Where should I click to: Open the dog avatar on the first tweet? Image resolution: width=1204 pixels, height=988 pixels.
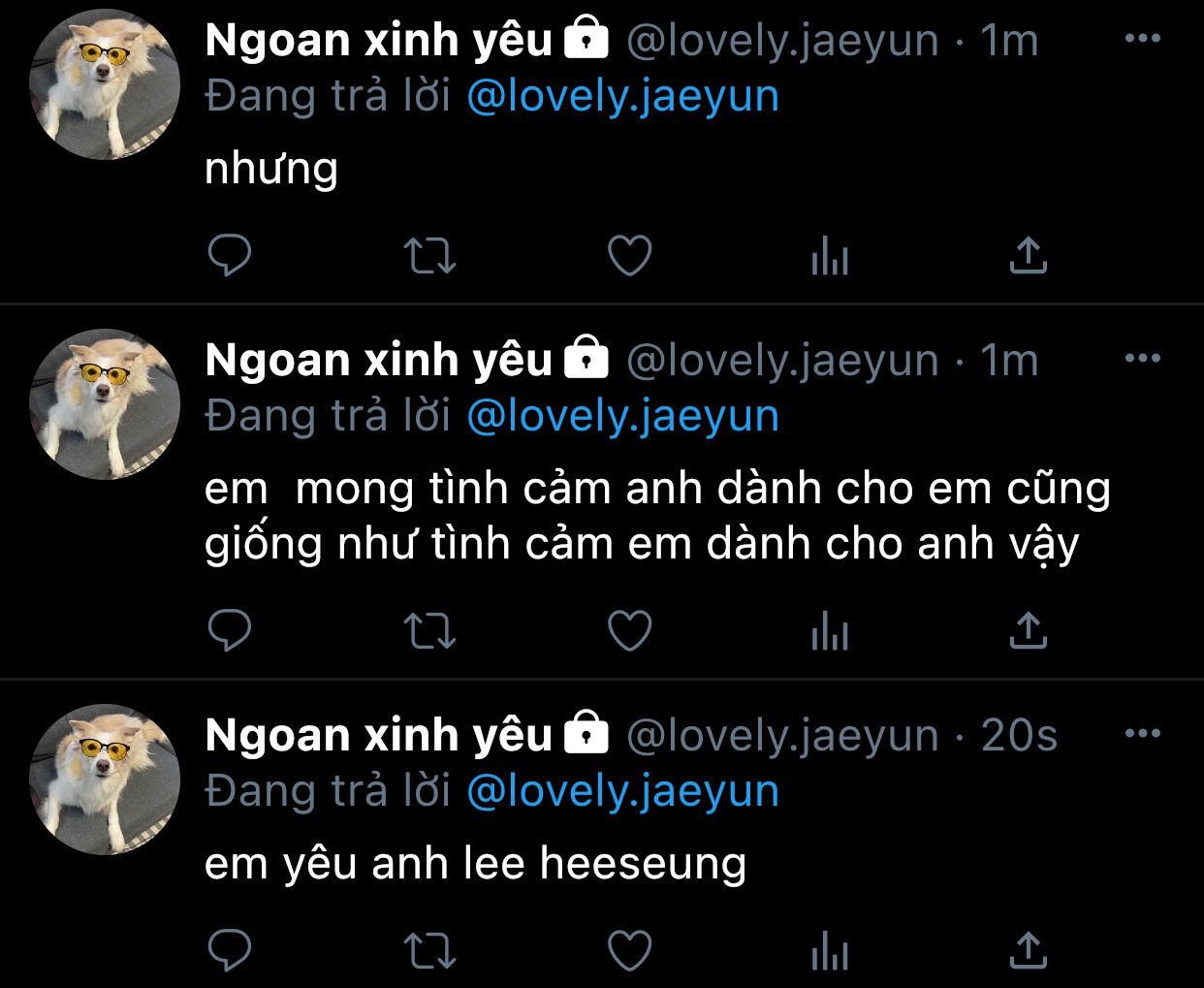(105, 84)
